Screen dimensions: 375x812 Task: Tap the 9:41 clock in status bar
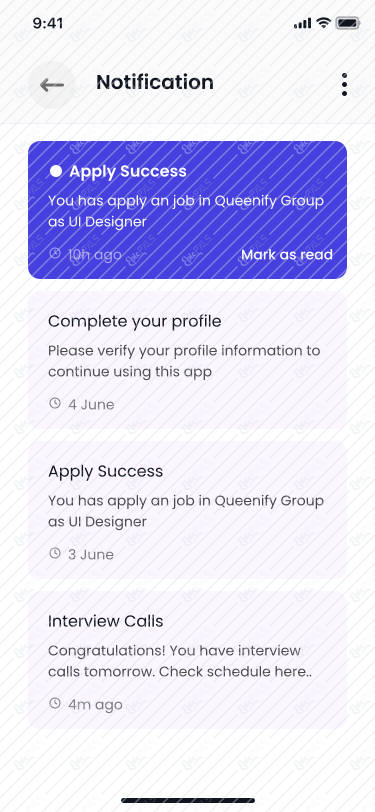tap(48, 23)
